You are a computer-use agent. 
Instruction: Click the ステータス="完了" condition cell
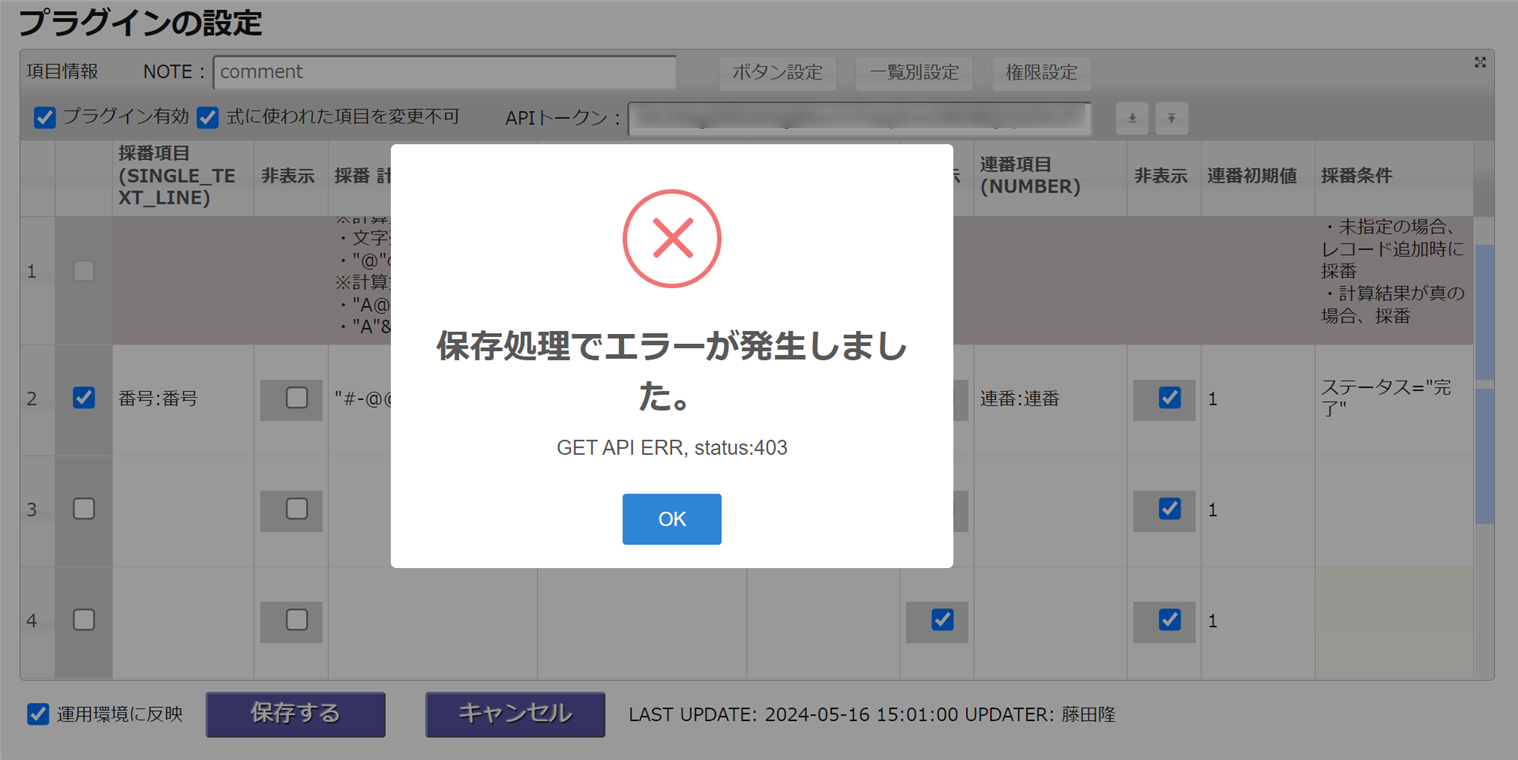(1394, 400)
